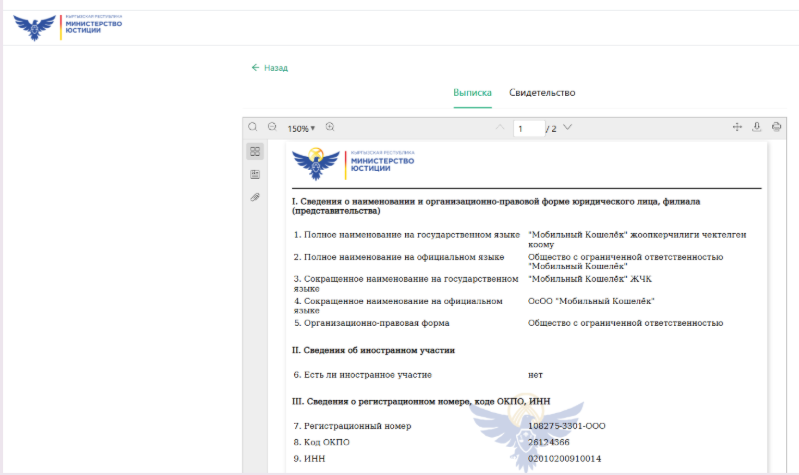The width and height of the screenshot is (799, 475).
Task: Click the search icon in PDF toolbar
Action: [x=253, y=127]
